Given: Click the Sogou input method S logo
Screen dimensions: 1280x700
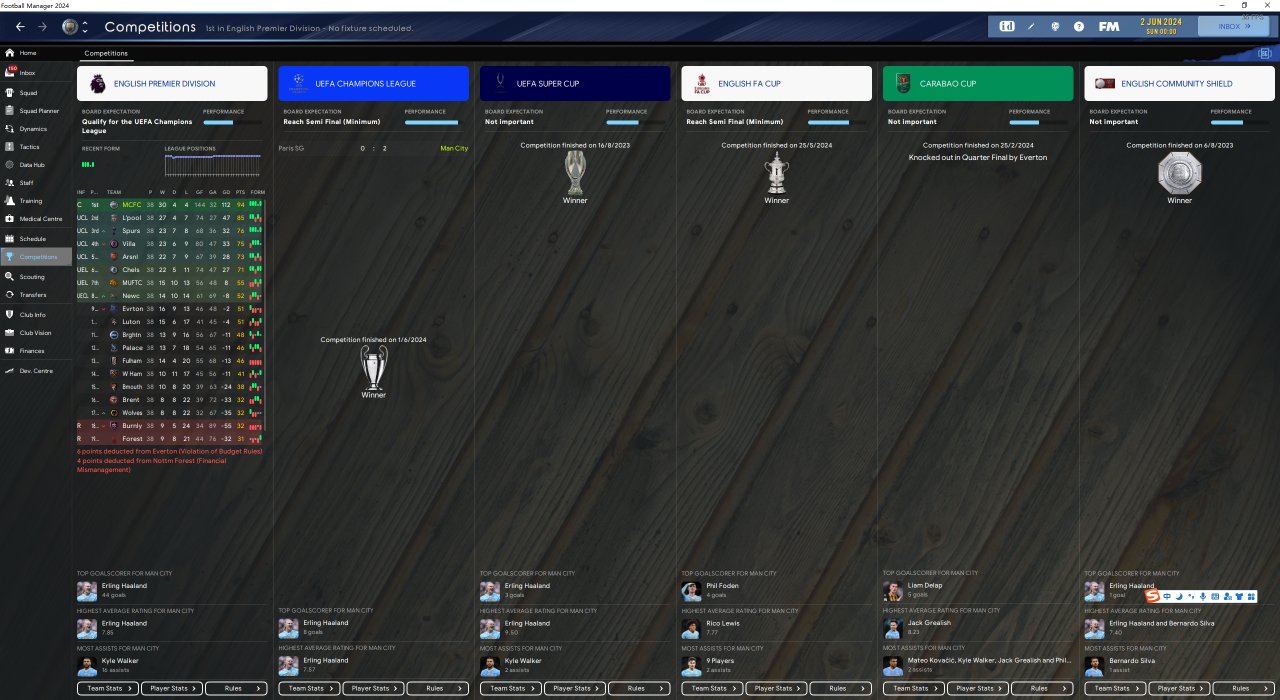Looking at the screenshot, I should coord(1152,597).
